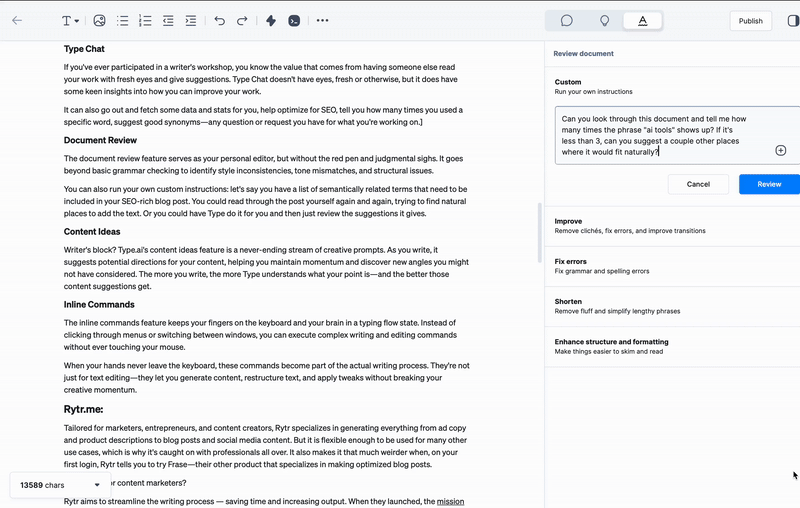Screen dimensions: 800x508
Task: Click the lightning bolt AI icon
Action: pos(271,20)
